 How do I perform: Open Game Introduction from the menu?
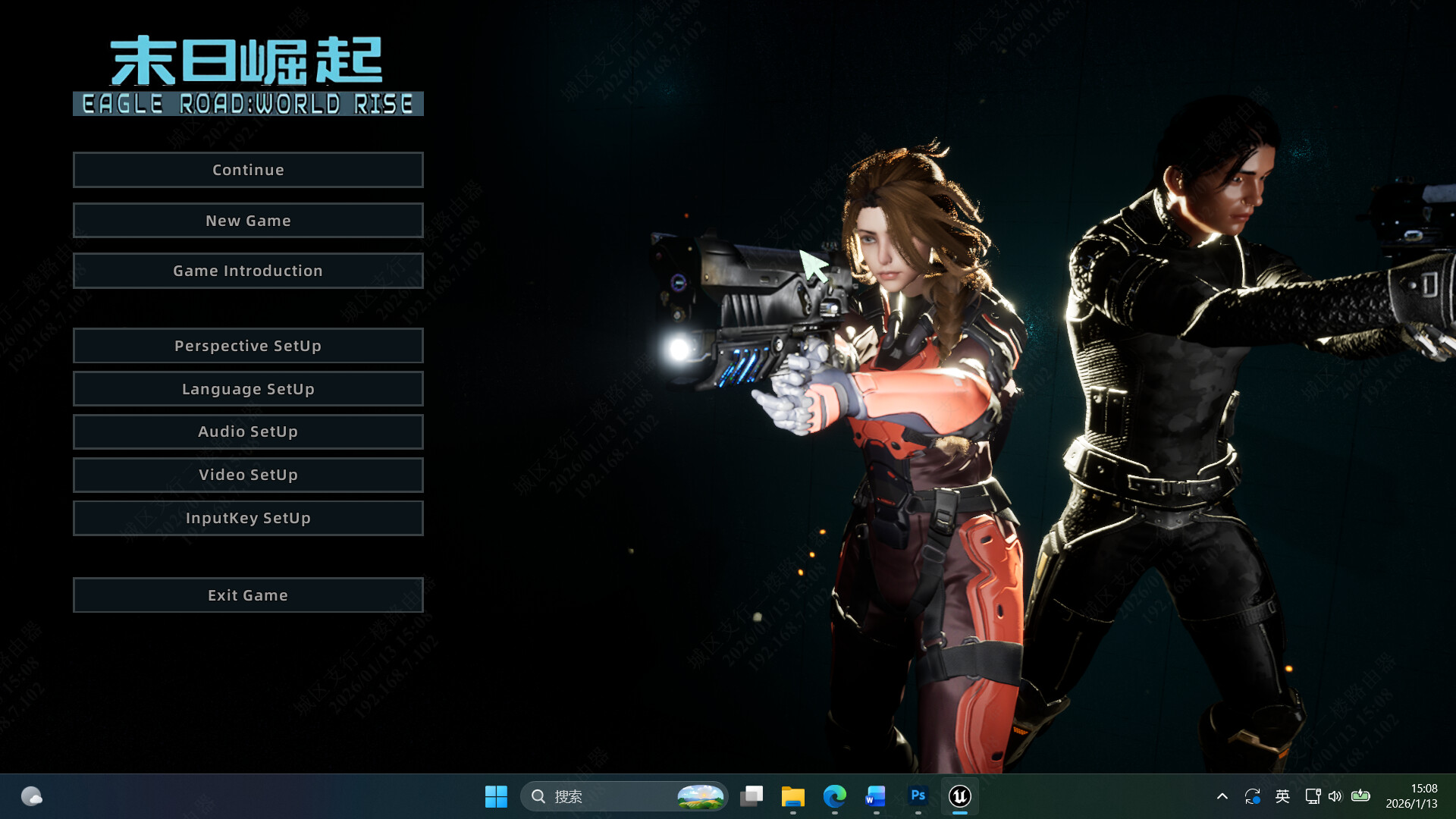(x=248, y=270)
